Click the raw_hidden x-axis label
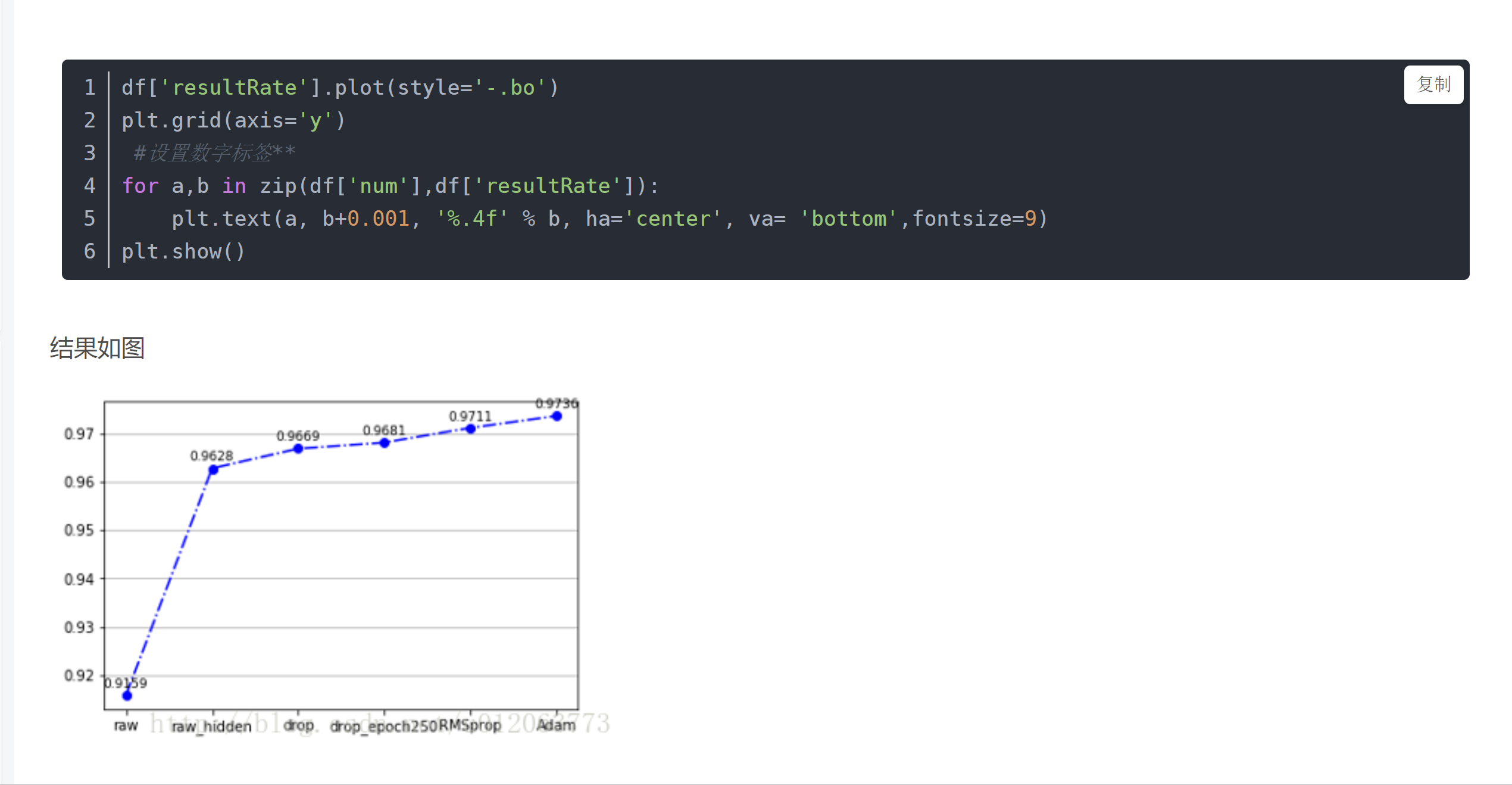This screenshot has width=1512, height=785. coord(211,727)
